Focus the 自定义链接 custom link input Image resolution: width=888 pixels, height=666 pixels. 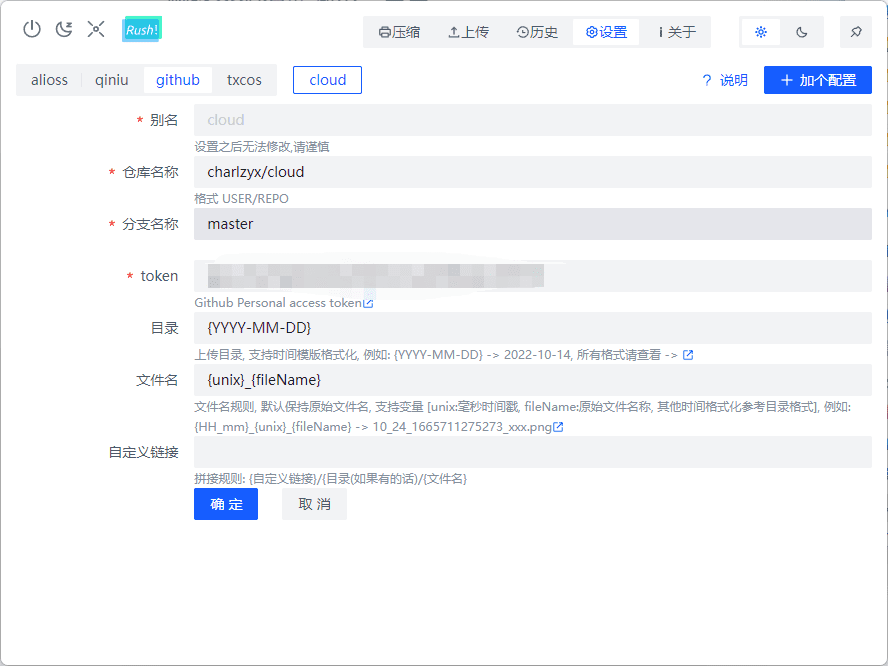pyautogui.click(x=532, y=452)
